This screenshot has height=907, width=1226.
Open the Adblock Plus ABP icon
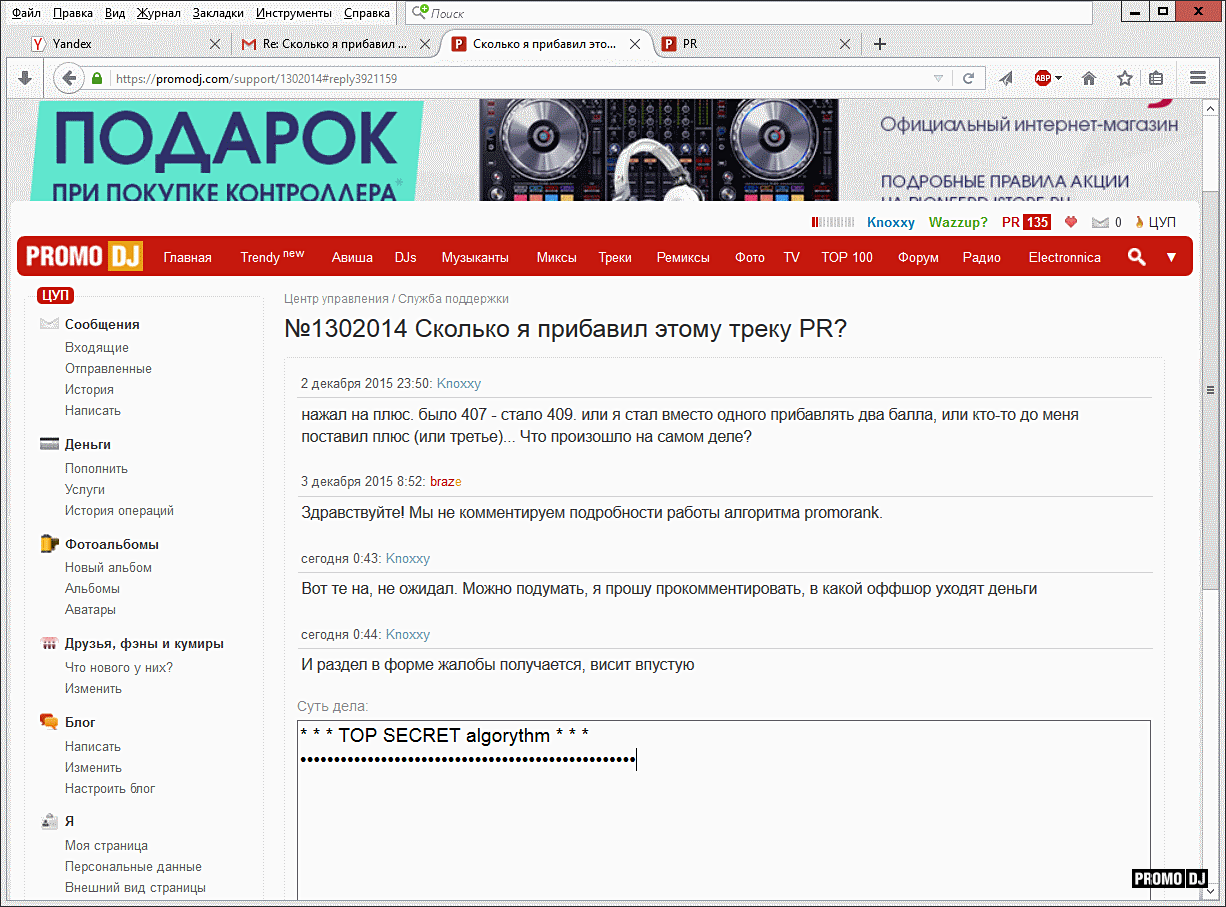click(x=1042, y=78)
